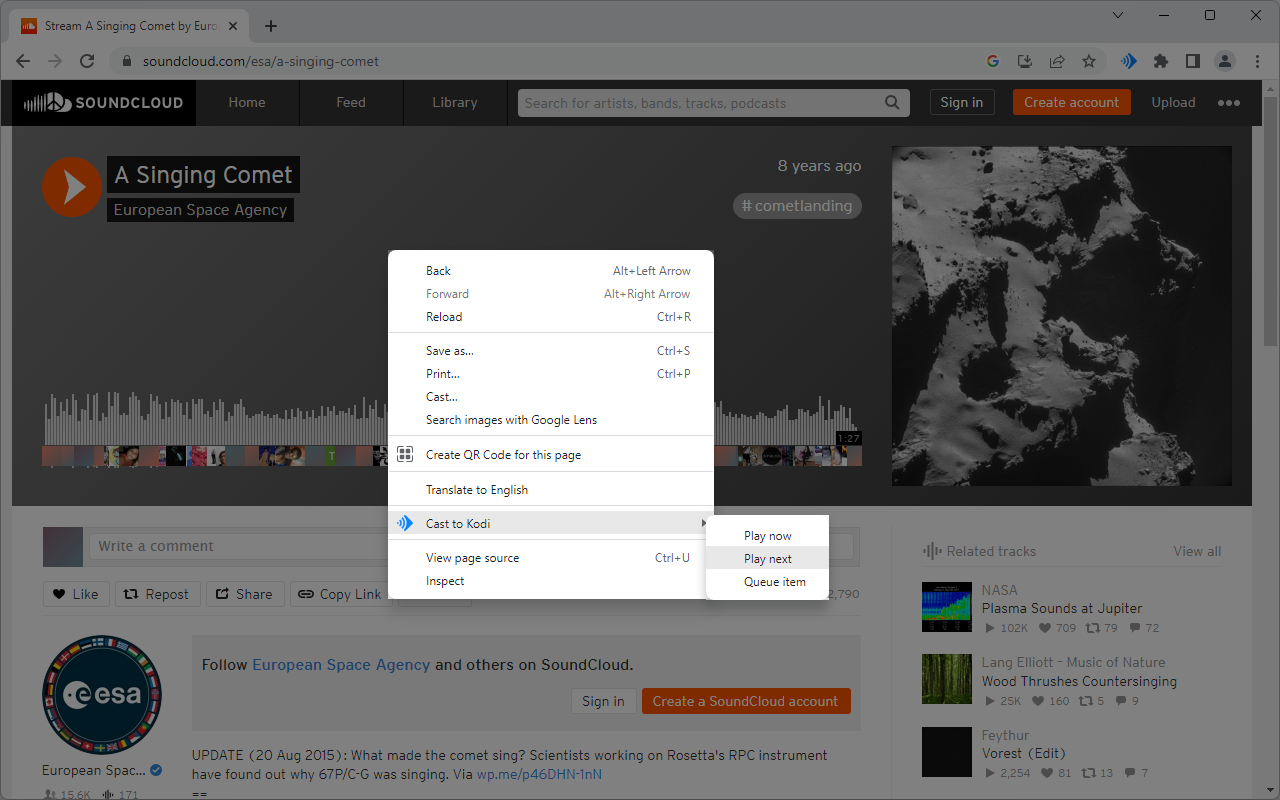Click the SoundCloud logo
This screenshot has height=800, width=1280.
pyautogui.click(x=104, y=102)
